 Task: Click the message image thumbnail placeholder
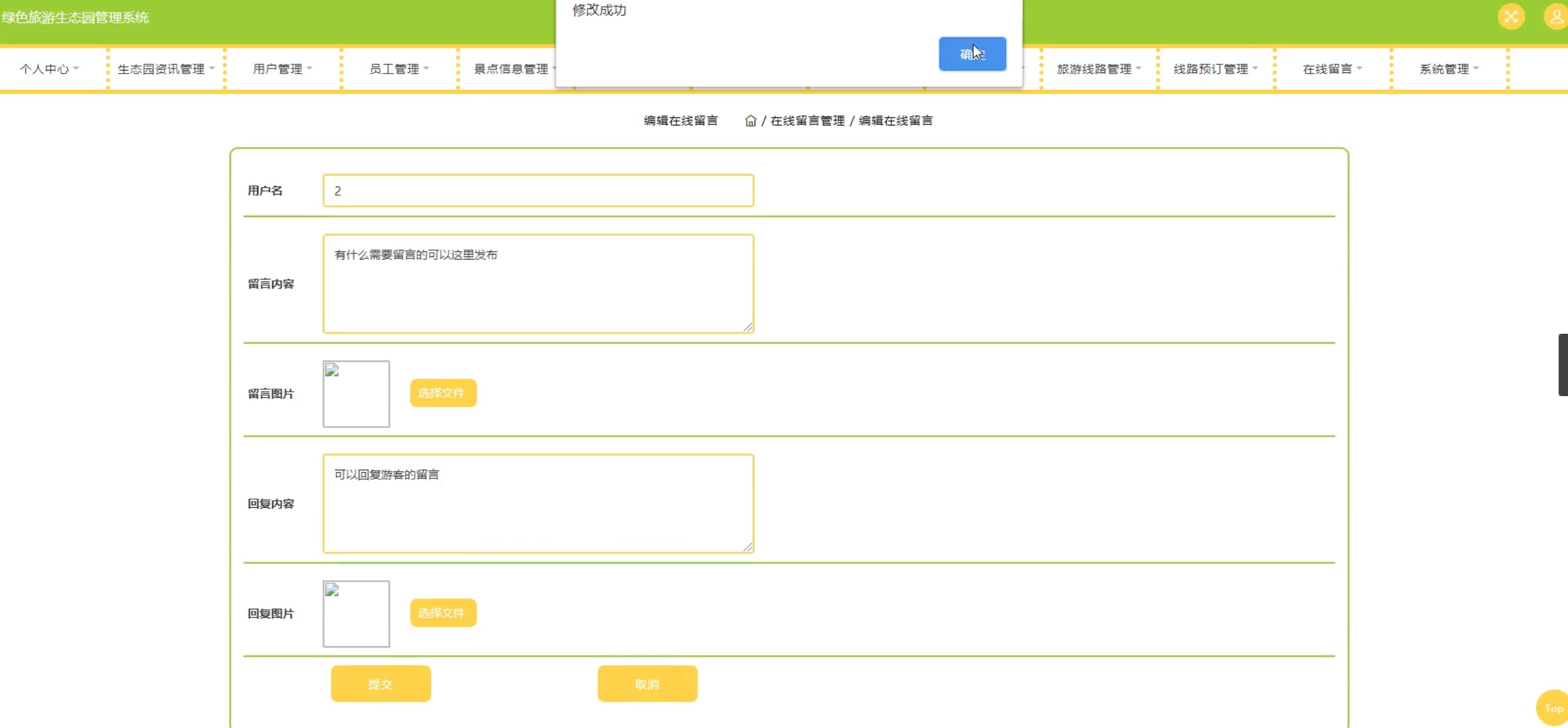click(356, 394)
